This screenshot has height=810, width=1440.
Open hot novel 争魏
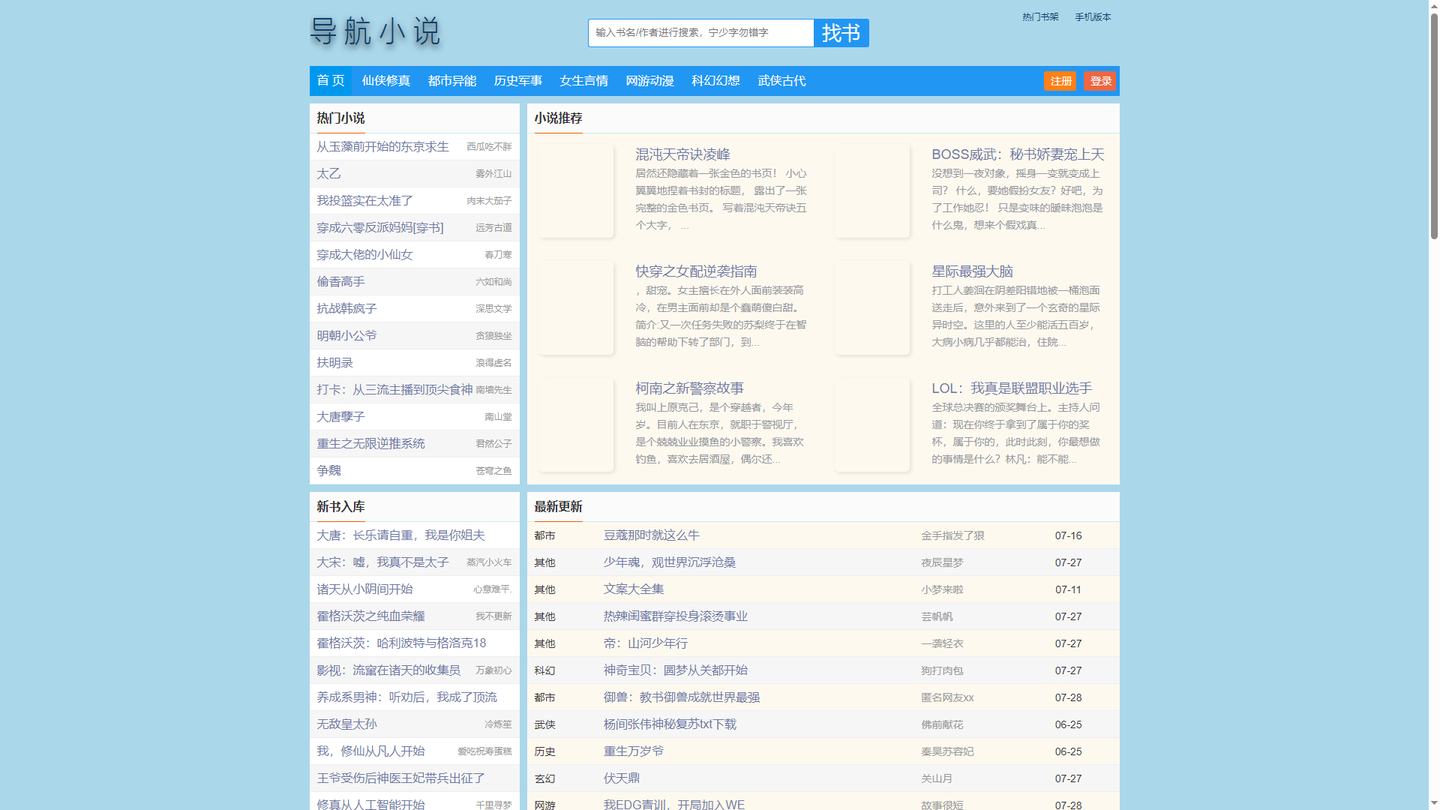[x=329, y=471]
